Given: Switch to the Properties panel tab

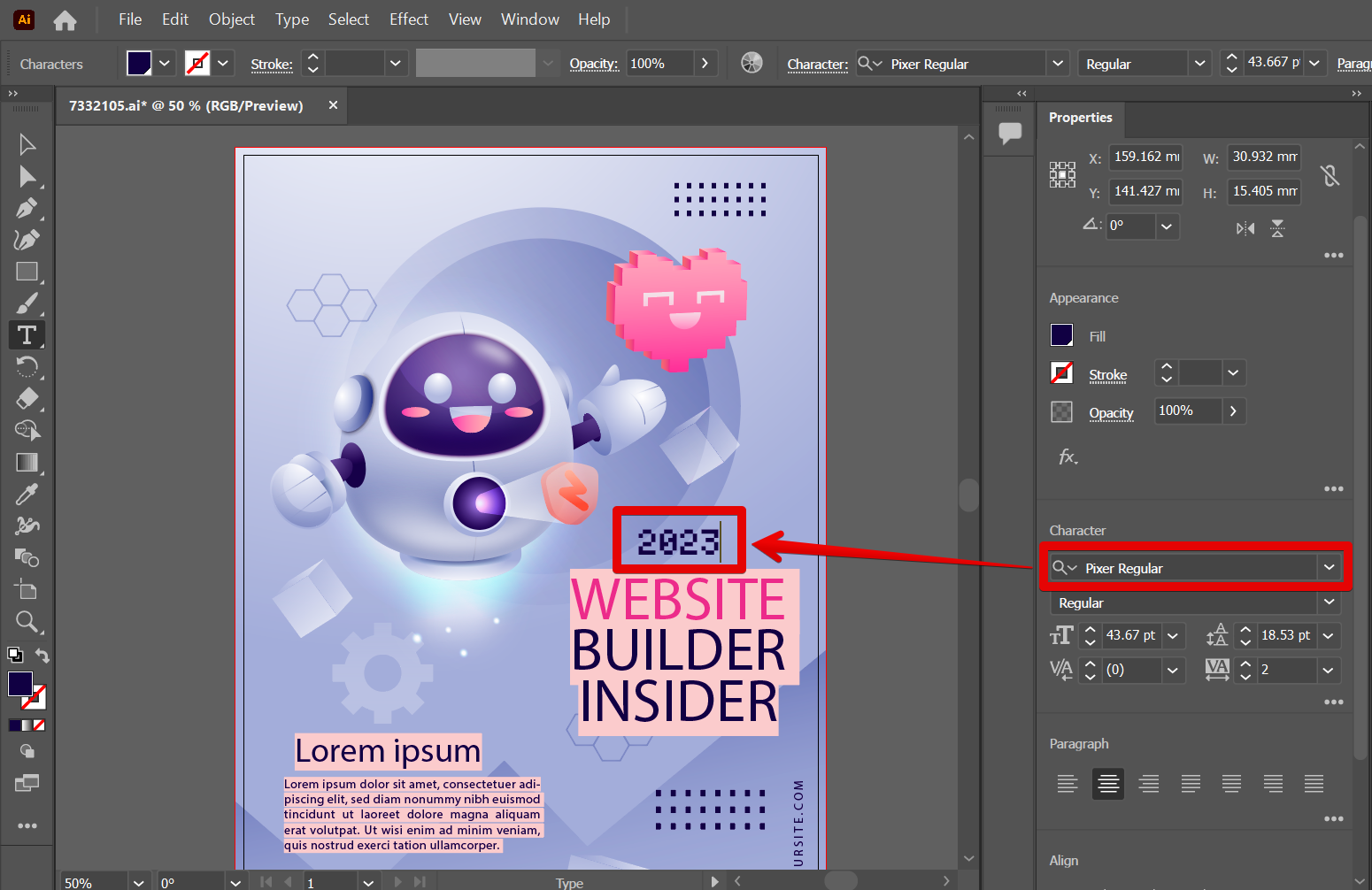Looking at the screenshot, I should pyautogui.click(x=1080, y=118).
